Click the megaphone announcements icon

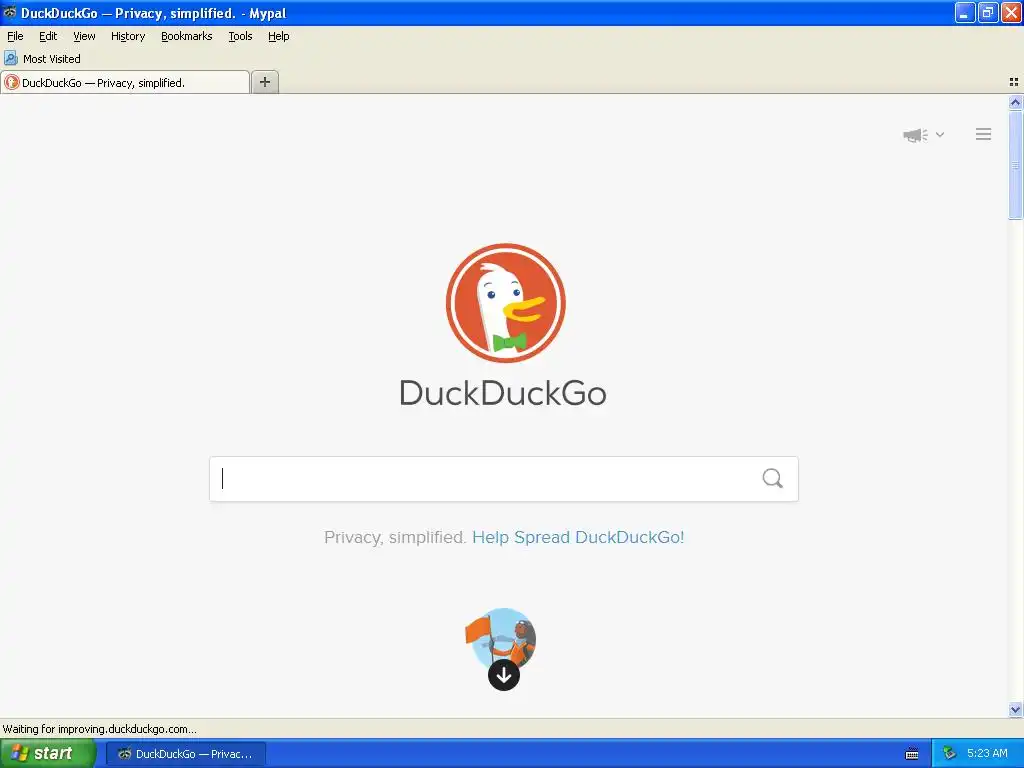pyautogui.click(x=915, y=135)
